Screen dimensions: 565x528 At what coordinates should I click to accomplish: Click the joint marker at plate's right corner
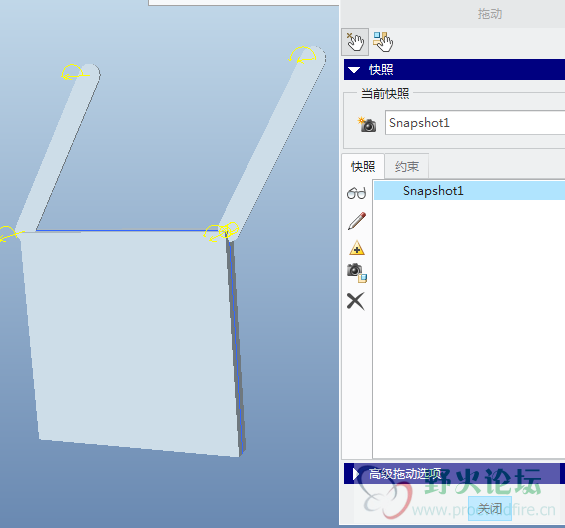pyautogui.click(x=221, y=231)
